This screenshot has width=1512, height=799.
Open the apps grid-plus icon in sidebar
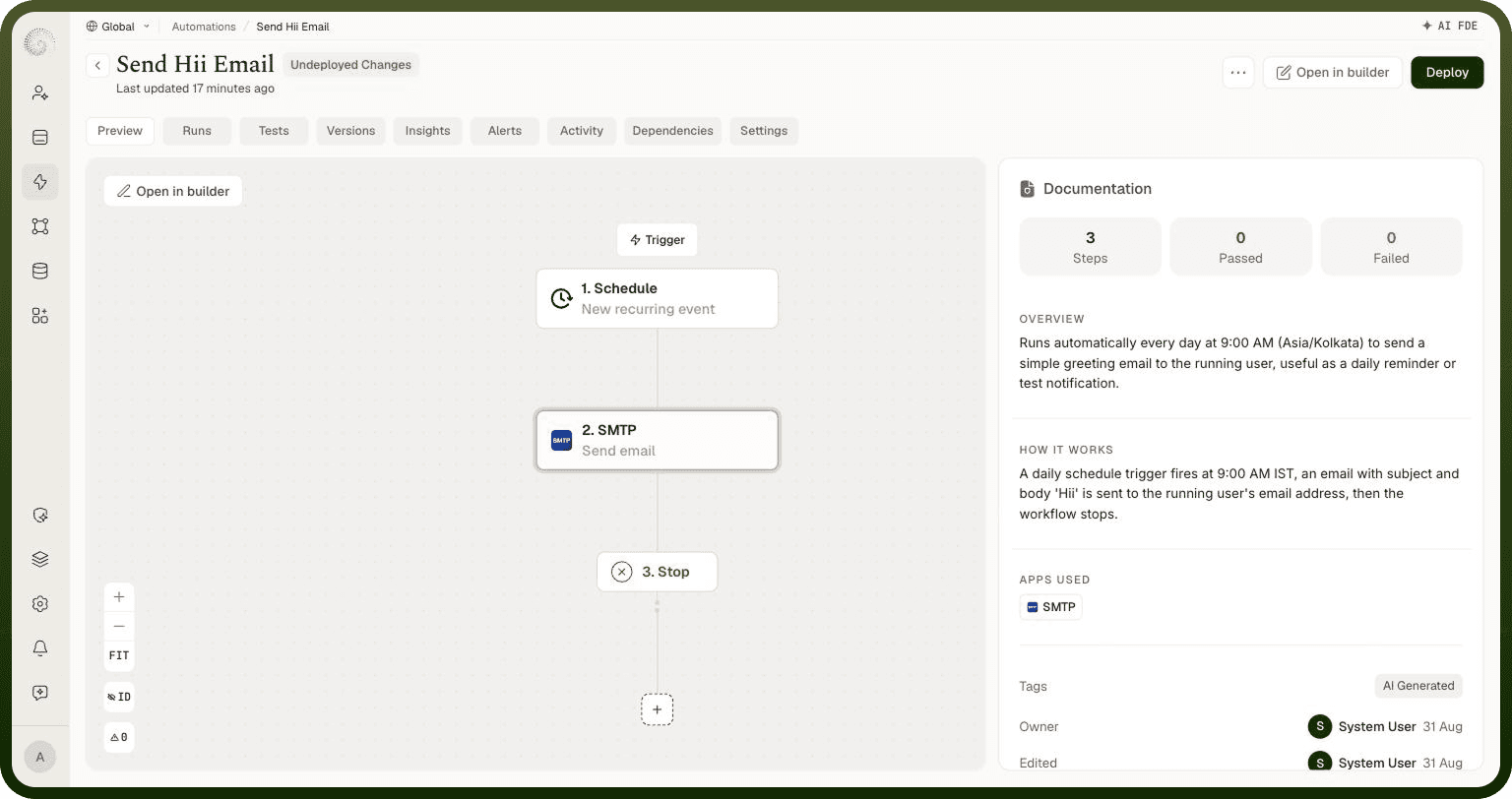point(40,316)
